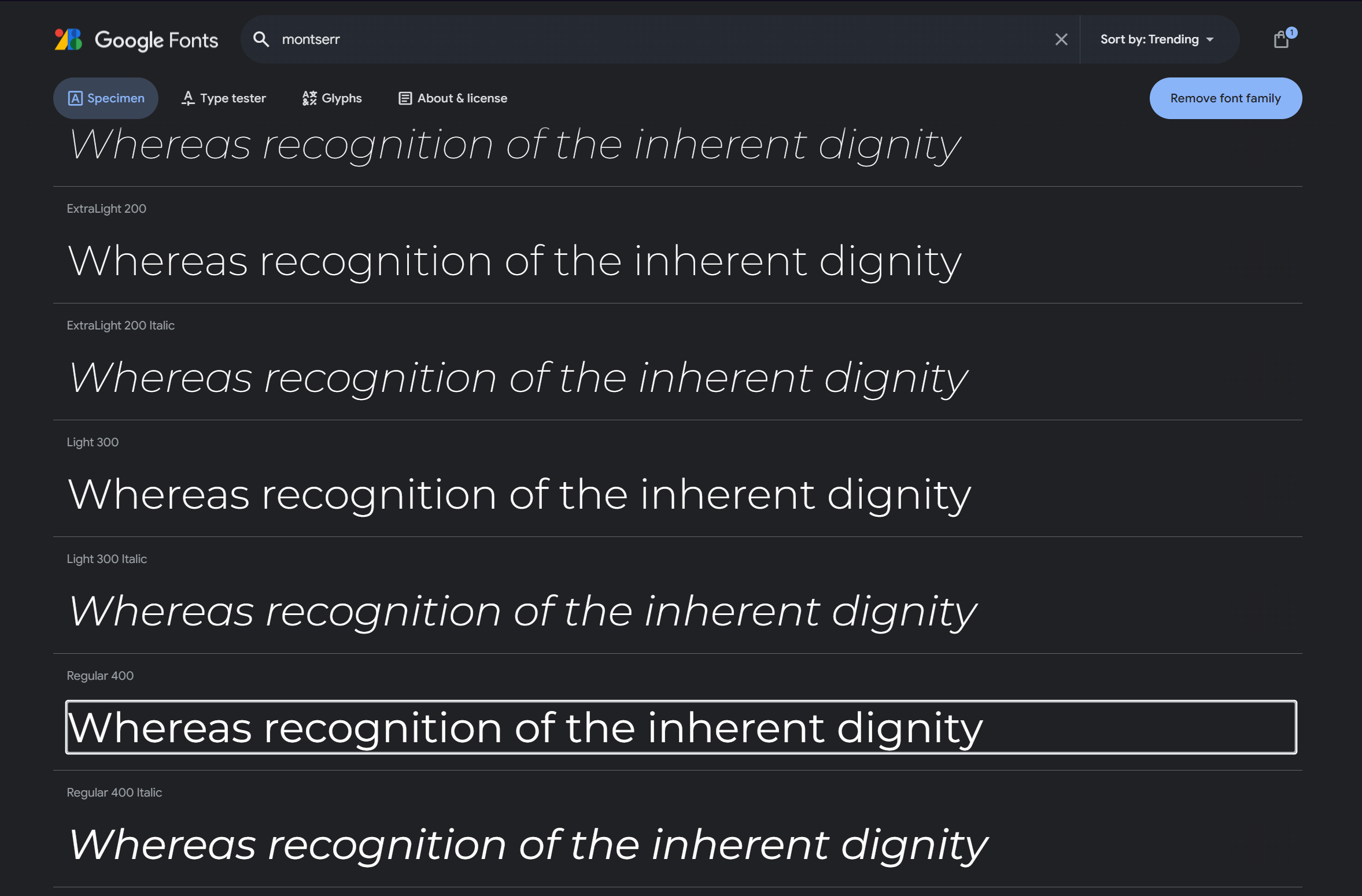
Task: Click the Sort by Trending chevron
Action: point(1213,39)
